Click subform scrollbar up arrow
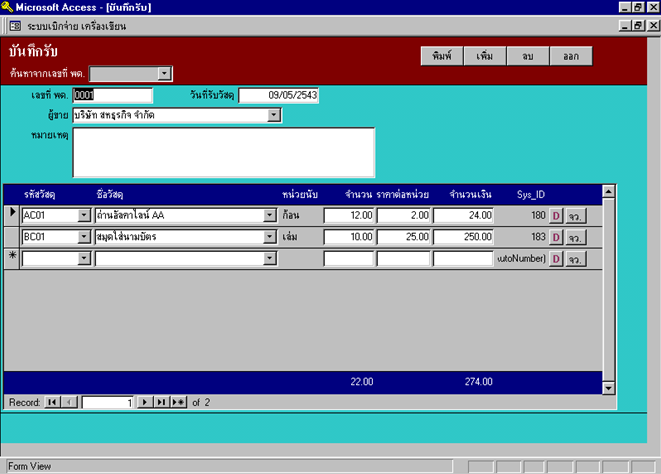 [608, 192]
